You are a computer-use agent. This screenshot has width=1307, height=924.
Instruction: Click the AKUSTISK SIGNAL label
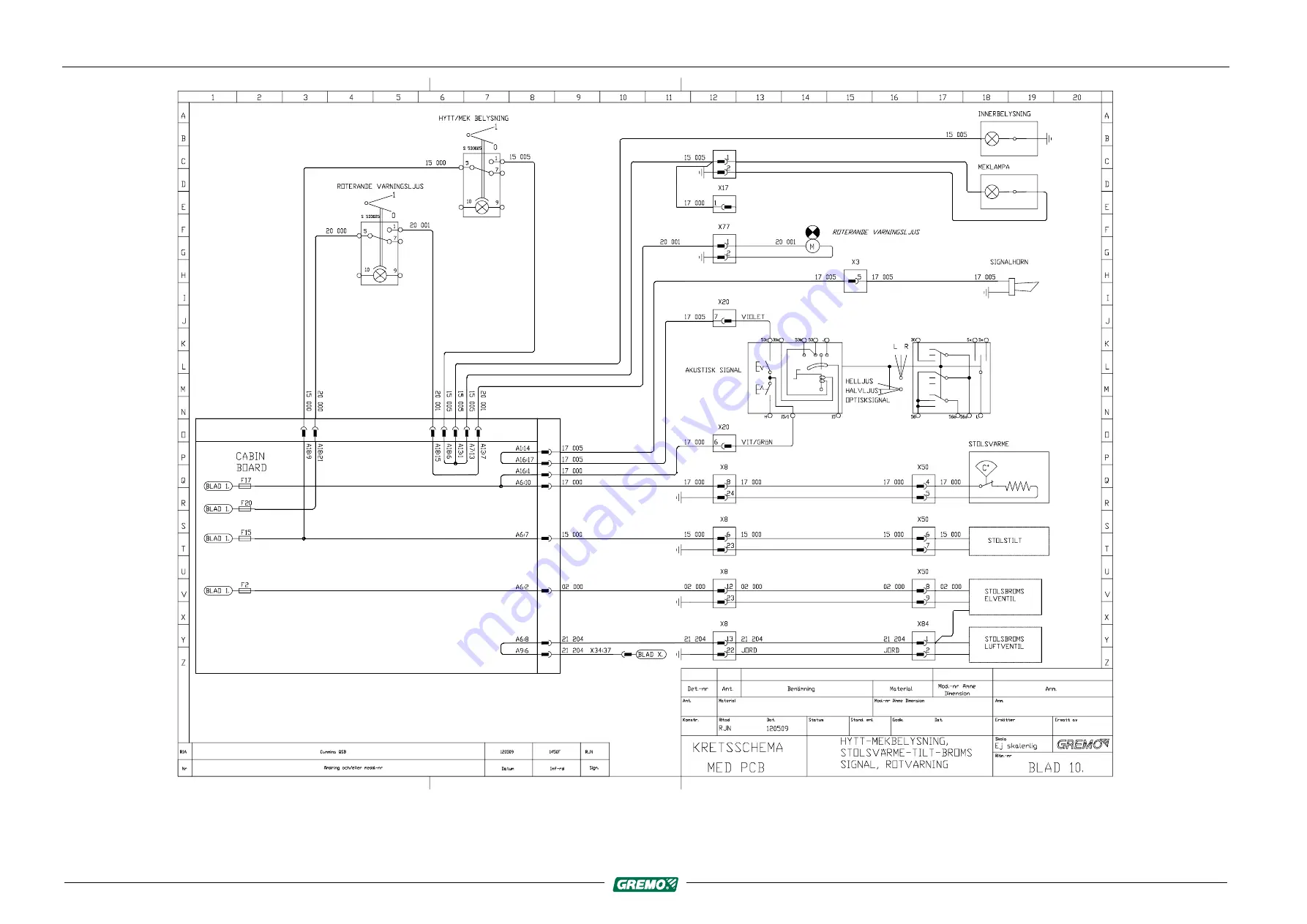point(713,370)
